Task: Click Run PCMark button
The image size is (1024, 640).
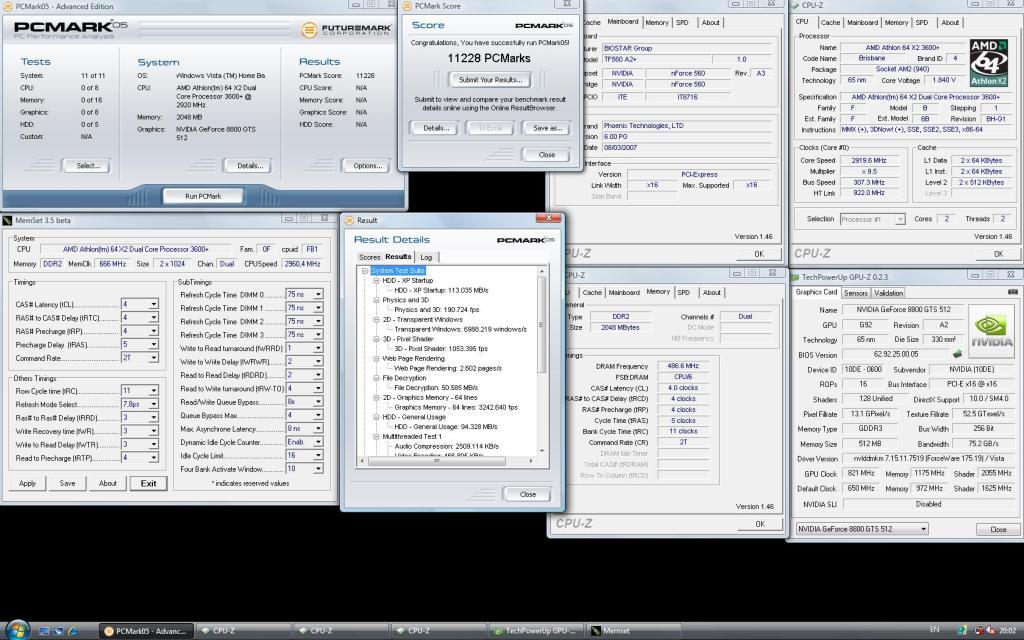Action: coord(203,196)
